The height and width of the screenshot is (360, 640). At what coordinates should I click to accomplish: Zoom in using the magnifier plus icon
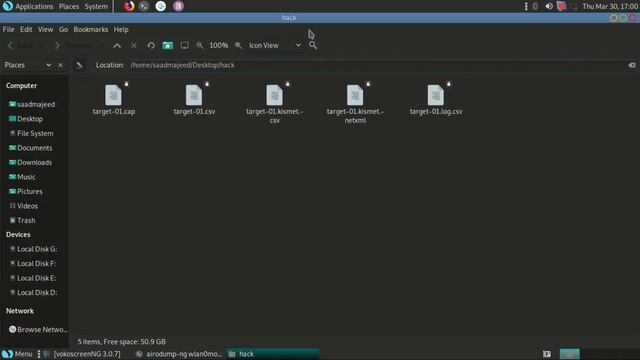coord(238,45)
